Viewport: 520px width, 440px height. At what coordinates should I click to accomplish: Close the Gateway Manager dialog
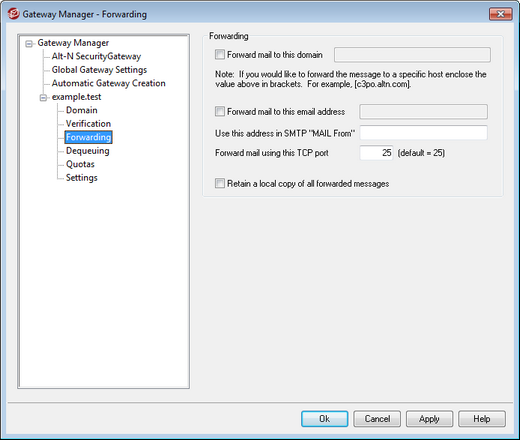[x=500, y=14]
